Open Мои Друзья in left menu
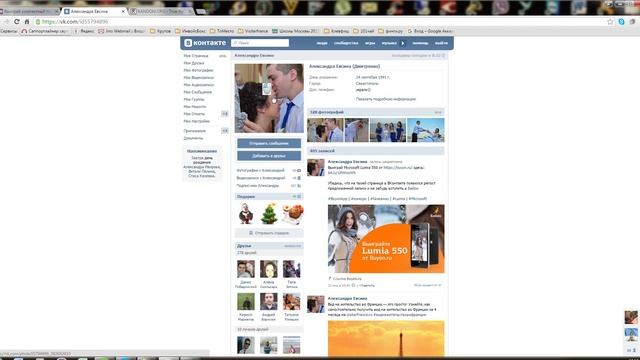Image resolution: width=640 pixels, height=360 pixels. 194,63
